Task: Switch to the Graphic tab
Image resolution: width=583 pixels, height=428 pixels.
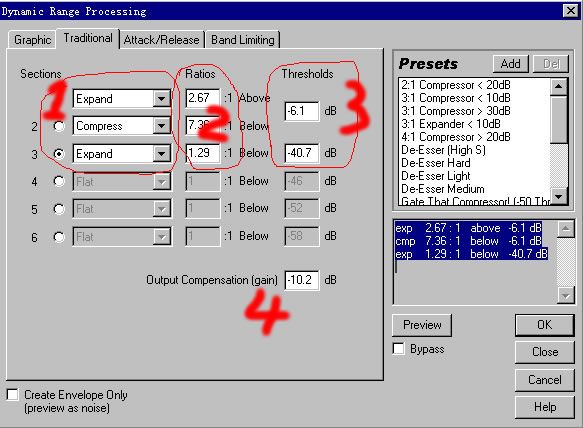Action: 32,39
